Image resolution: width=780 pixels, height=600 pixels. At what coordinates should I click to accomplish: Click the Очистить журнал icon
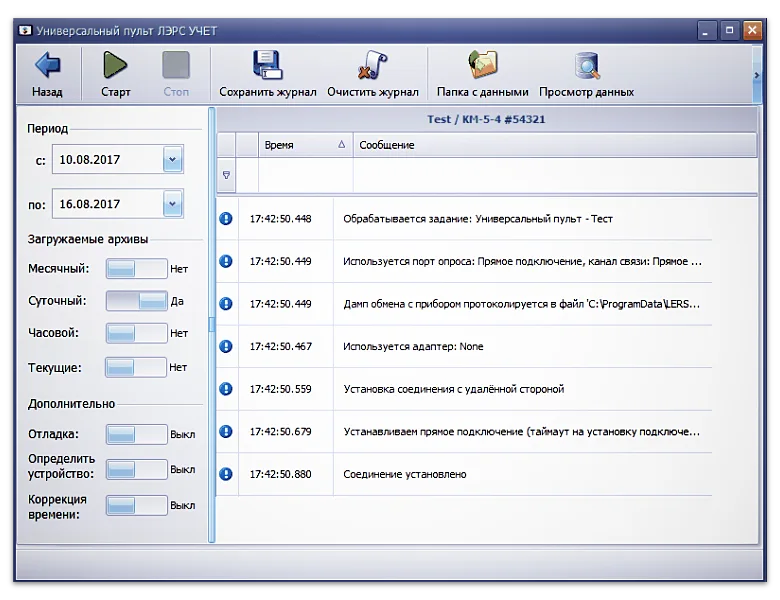click(x=372, y=67)
